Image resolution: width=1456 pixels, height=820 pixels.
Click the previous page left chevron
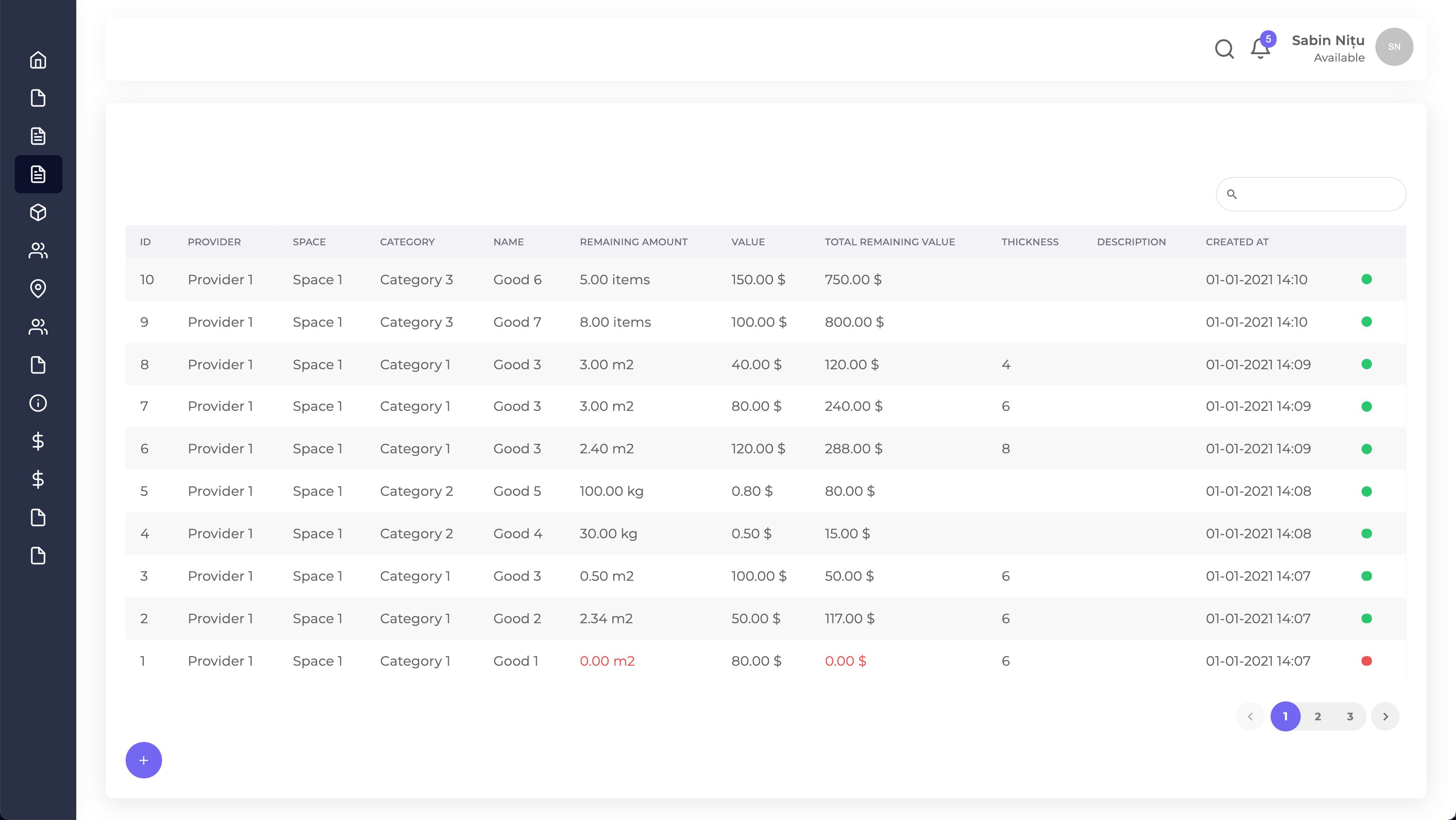[1250, 716]
